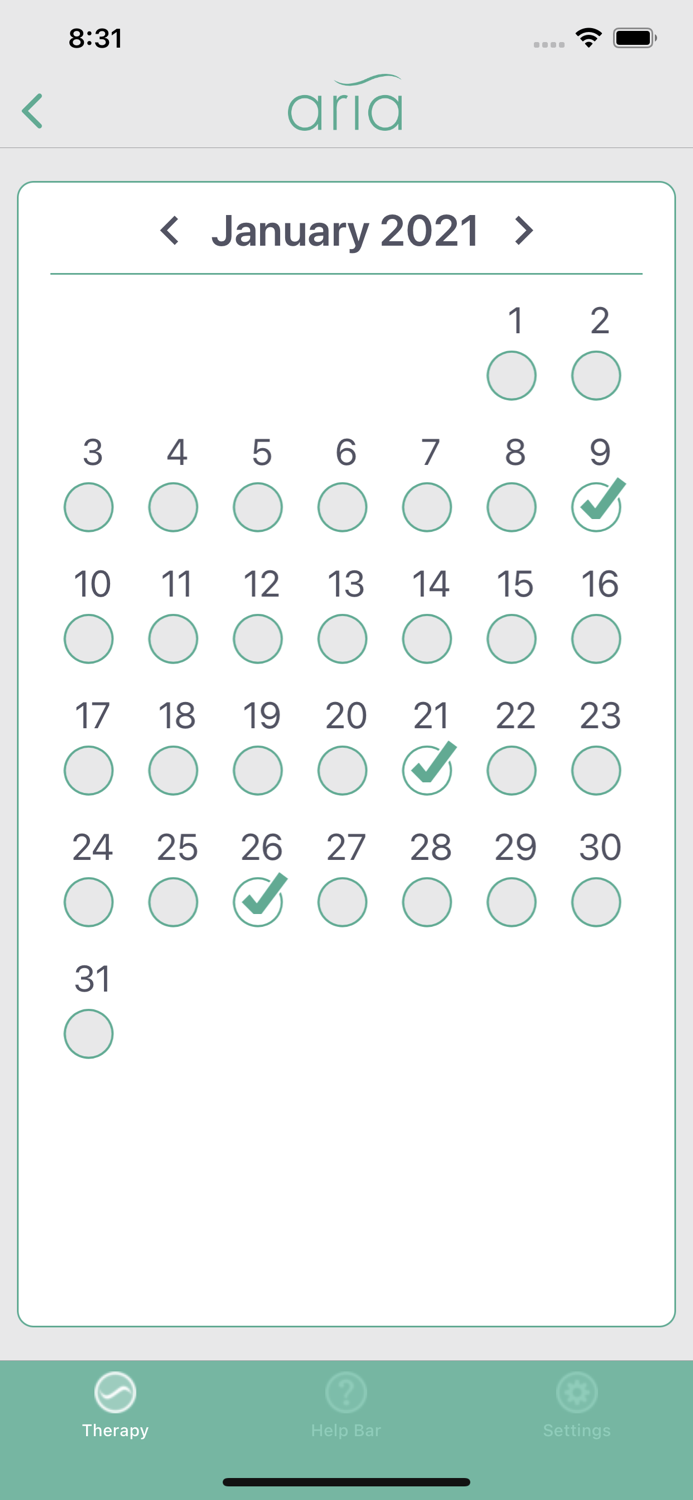Go to the previous month
Screen dimensions: 693x1500
pyautogui.click(x=170, y=231)
